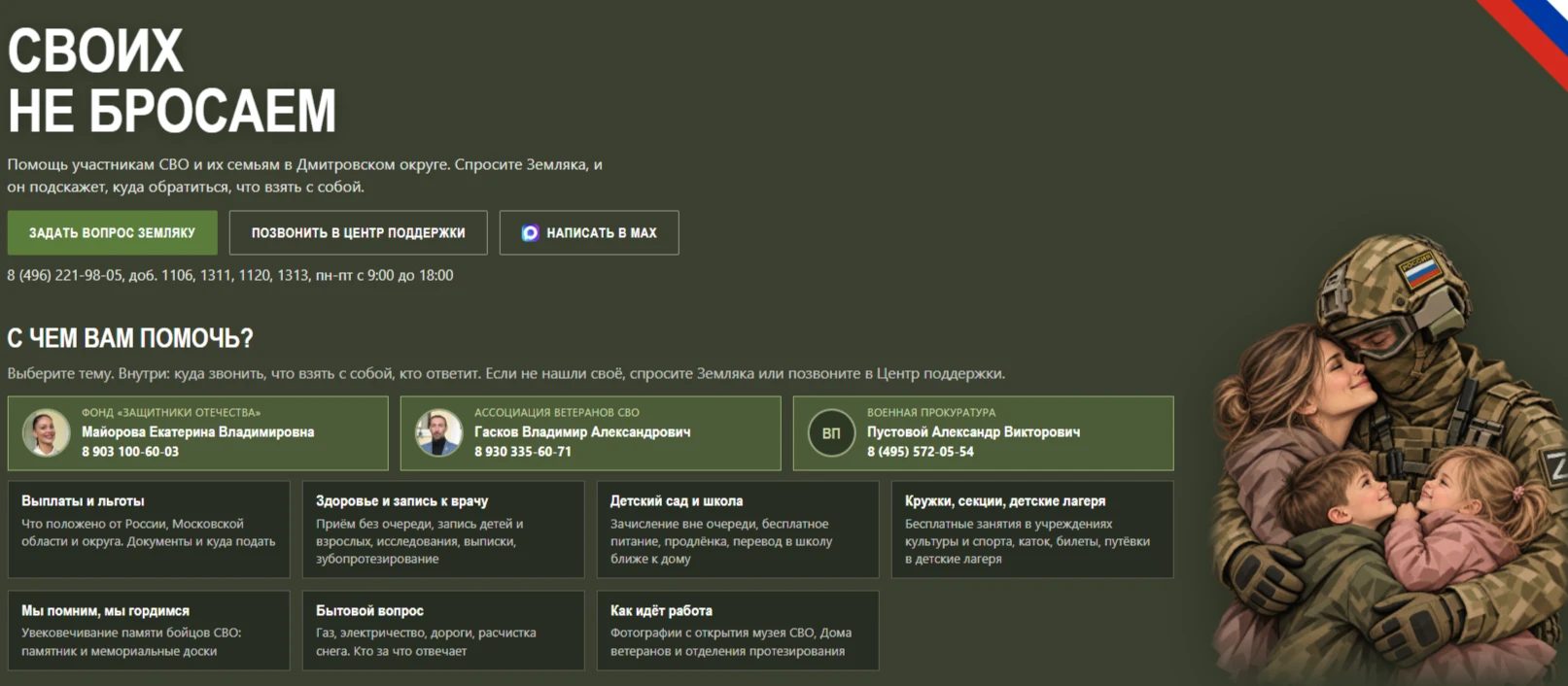The width and height of the screenshot is (1568, 686).
Task: Click the Задать вопрос Земляку button
Action: coord(112,233)
